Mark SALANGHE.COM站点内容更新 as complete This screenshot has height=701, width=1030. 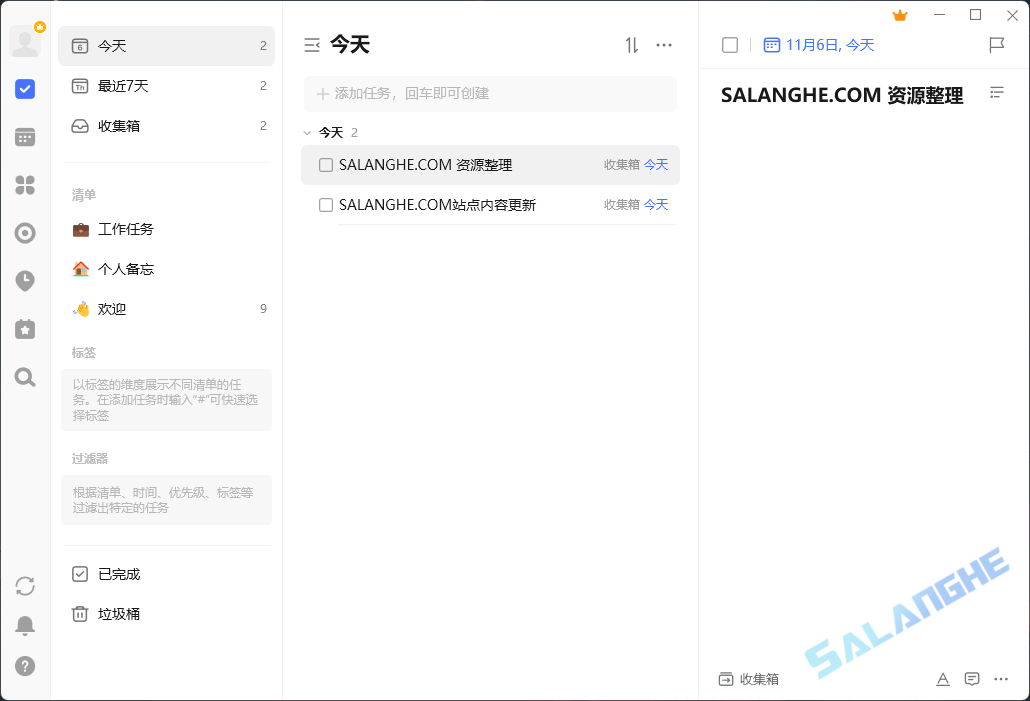(325, 204)
